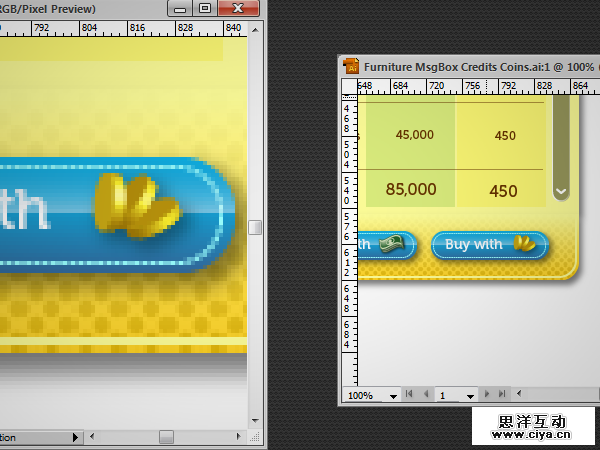Click horizontal scrollbar thumb in left window
Image resolution: width=600 pixels, height=450 pixels.
166,437
